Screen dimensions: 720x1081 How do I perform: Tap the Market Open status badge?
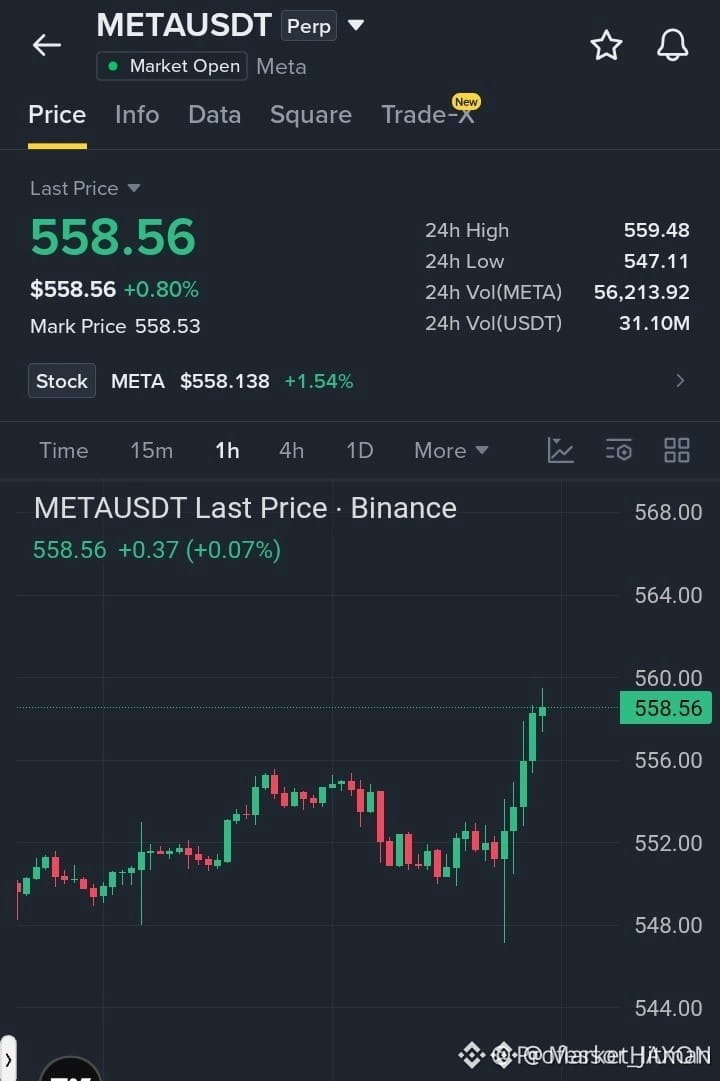172,66
